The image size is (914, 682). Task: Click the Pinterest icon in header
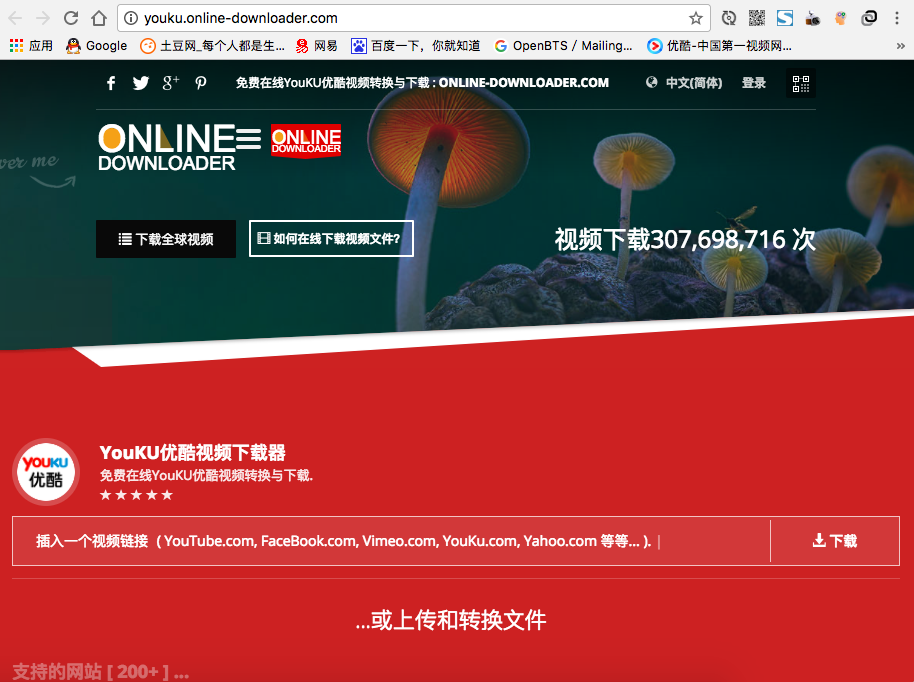coord(201,83)
